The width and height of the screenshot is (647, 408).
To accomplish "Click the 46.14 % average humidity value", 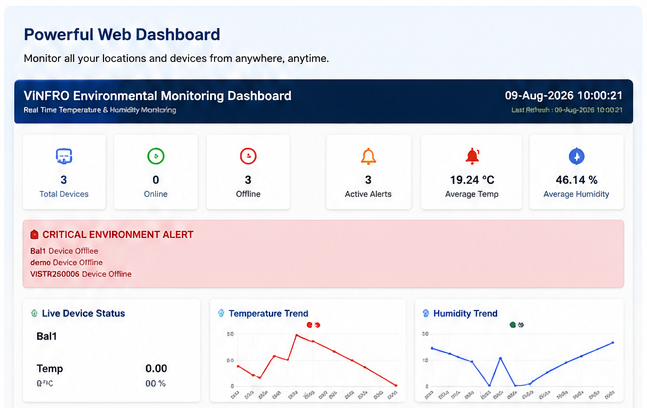I will (x=576, y=180).
